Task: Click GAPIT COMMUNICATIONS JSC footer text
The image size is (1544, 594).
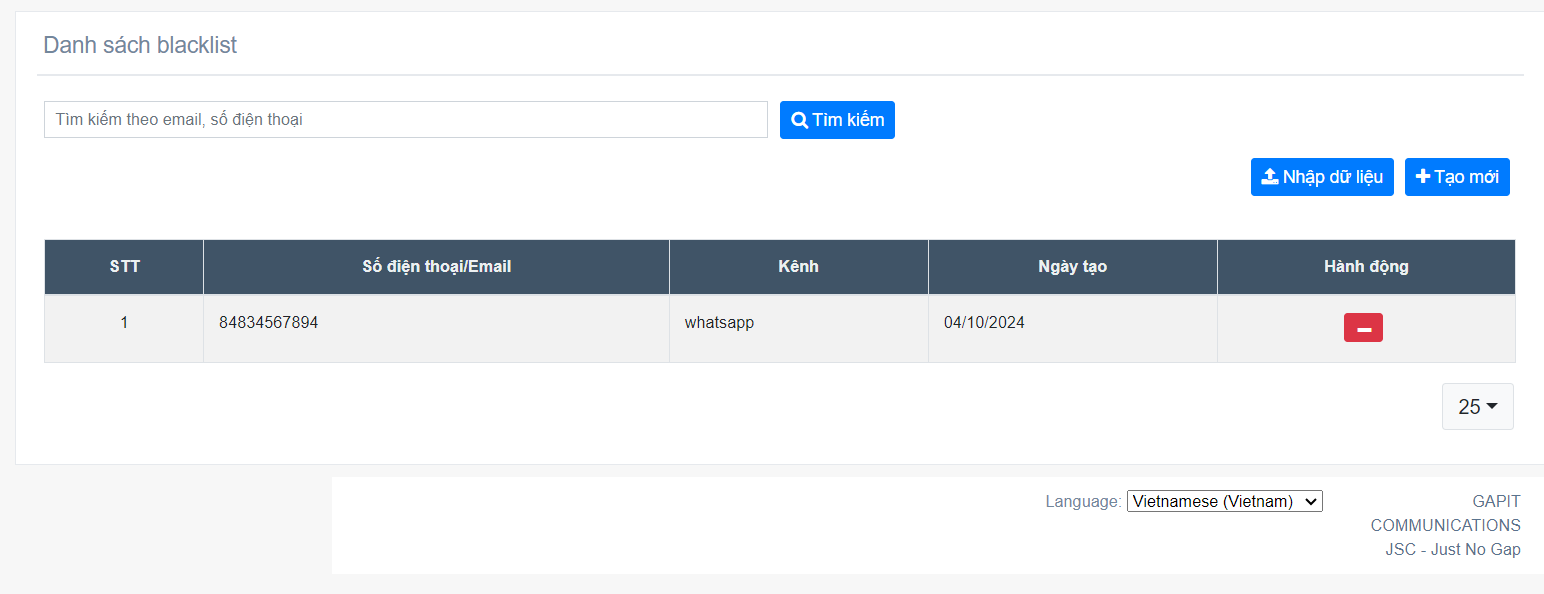Action: [1446, 525]
